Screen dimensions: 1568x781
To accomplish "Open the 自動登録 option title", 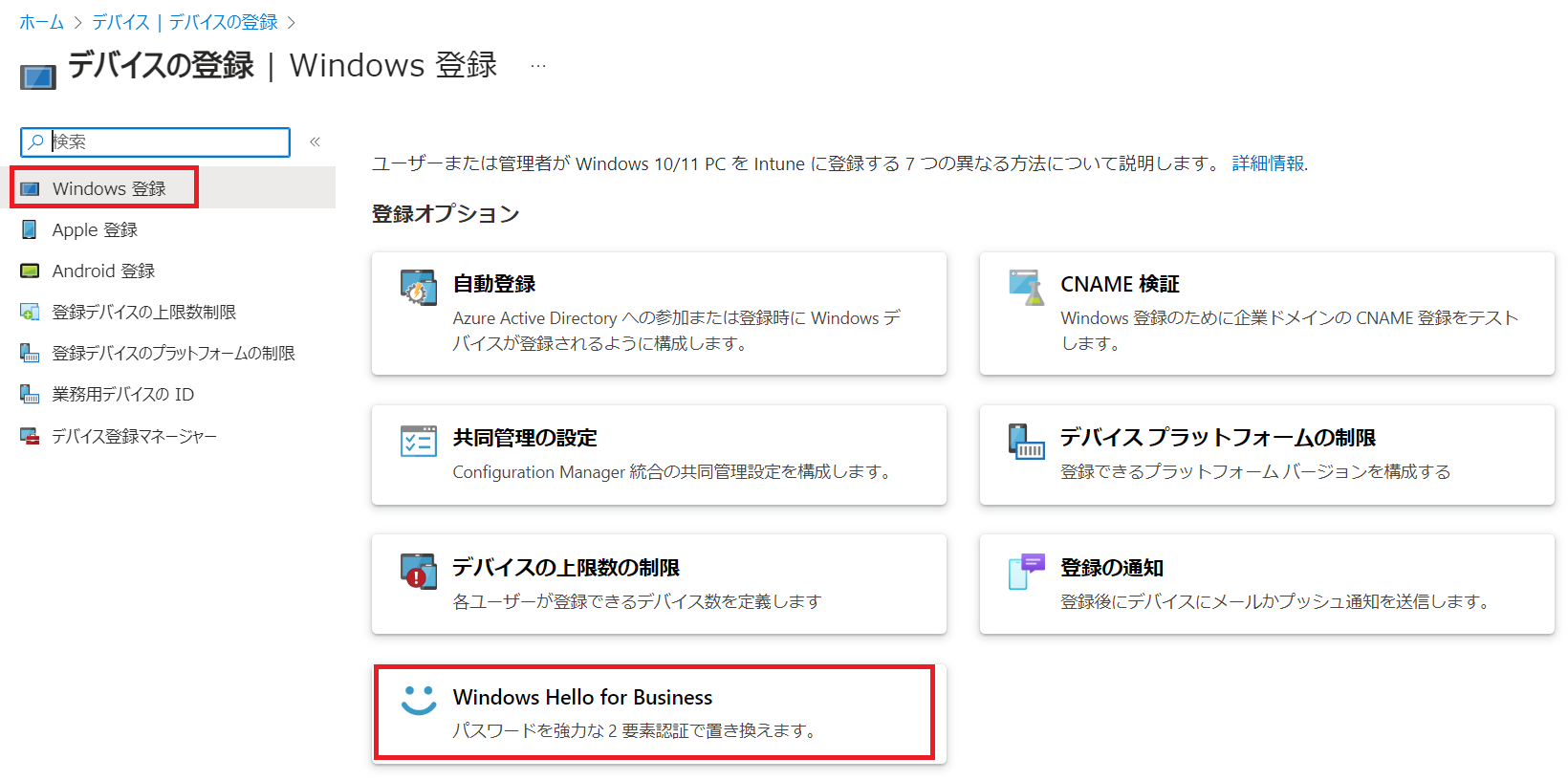I will coord(494,284).
